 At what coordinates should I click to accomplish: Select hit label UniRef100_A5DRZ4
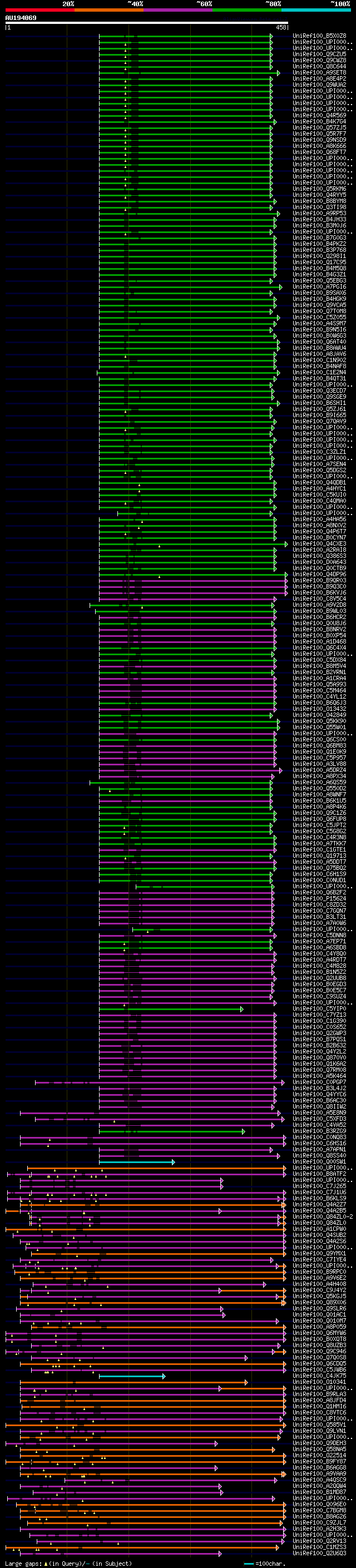(x=319, y=770)
